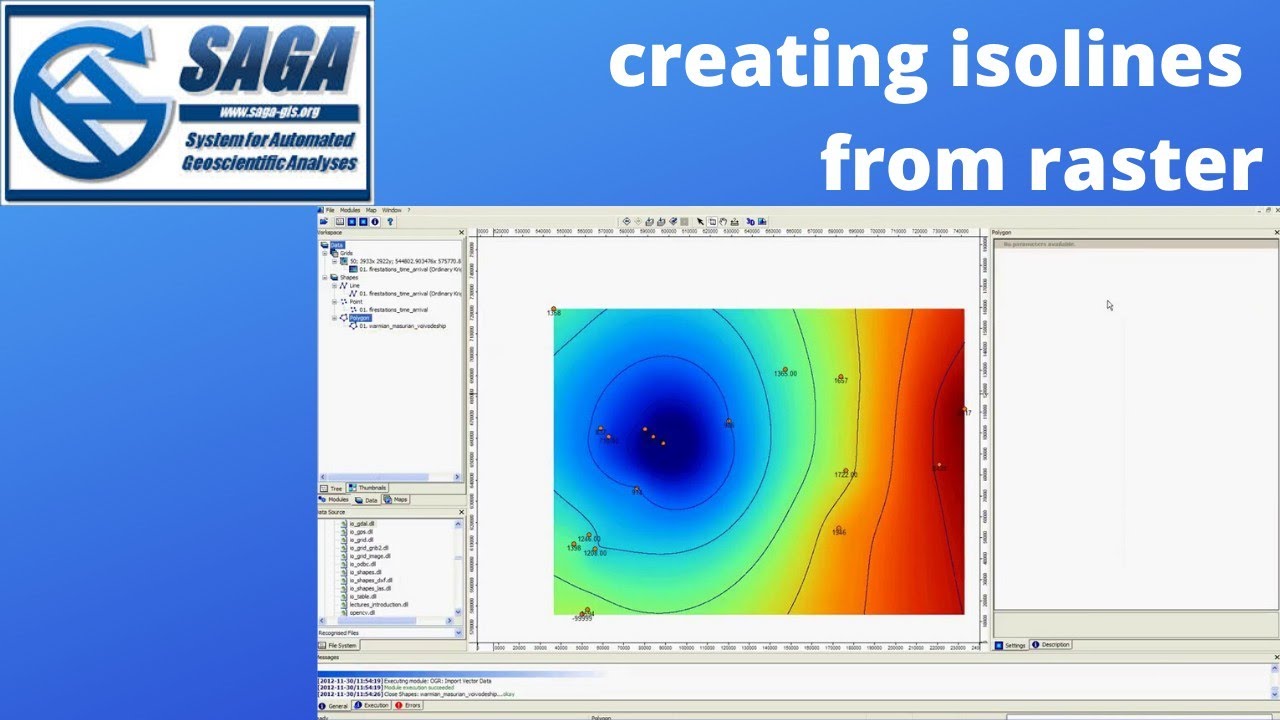Collapse the Line tree node
This screenshot has height=720, width=1280.
(334, 286)
